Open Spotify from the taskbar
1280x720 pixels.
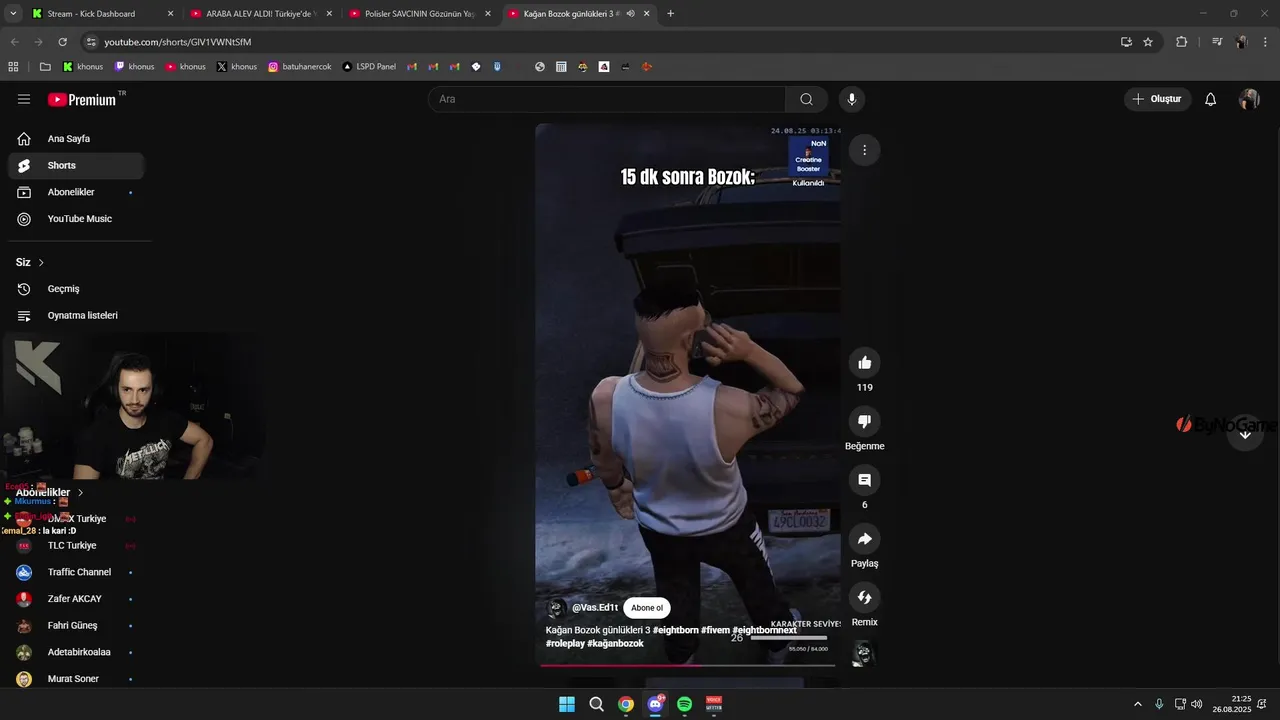[684, 704]
